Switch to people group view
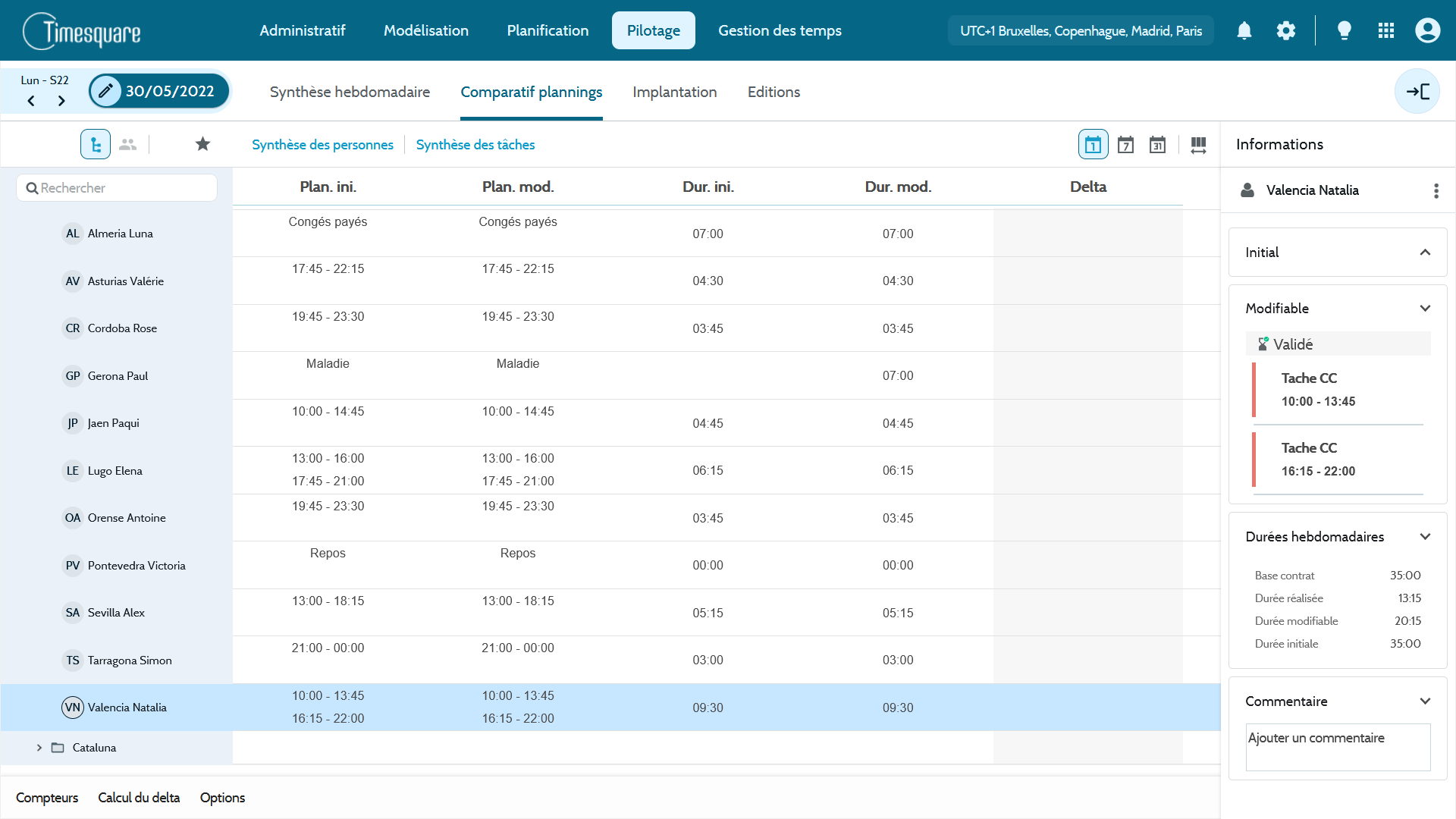 click(128, 144)
